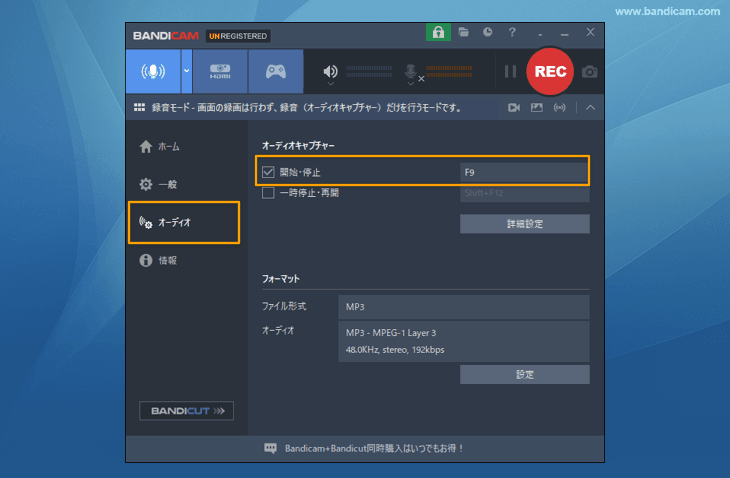The width and height of the screenshot is (730, 478).
Task: Start recording with the red REC button
Action: coord(550,71)
